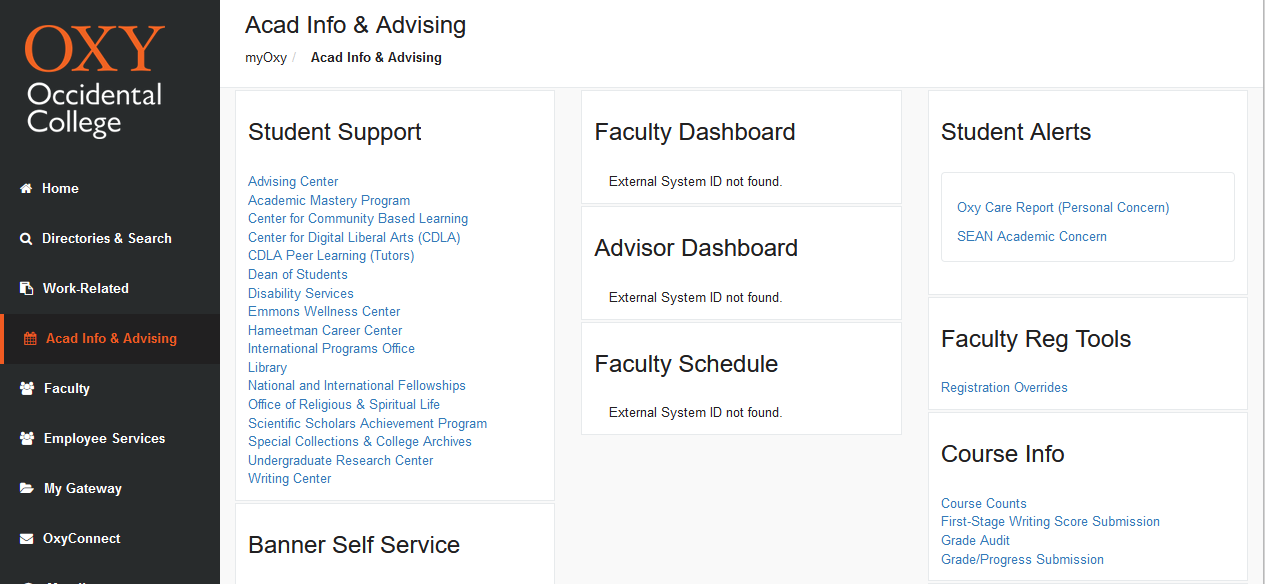Select Employee Services menu item
Screen dimensions: 1265x584
click(x=104, y=438)
